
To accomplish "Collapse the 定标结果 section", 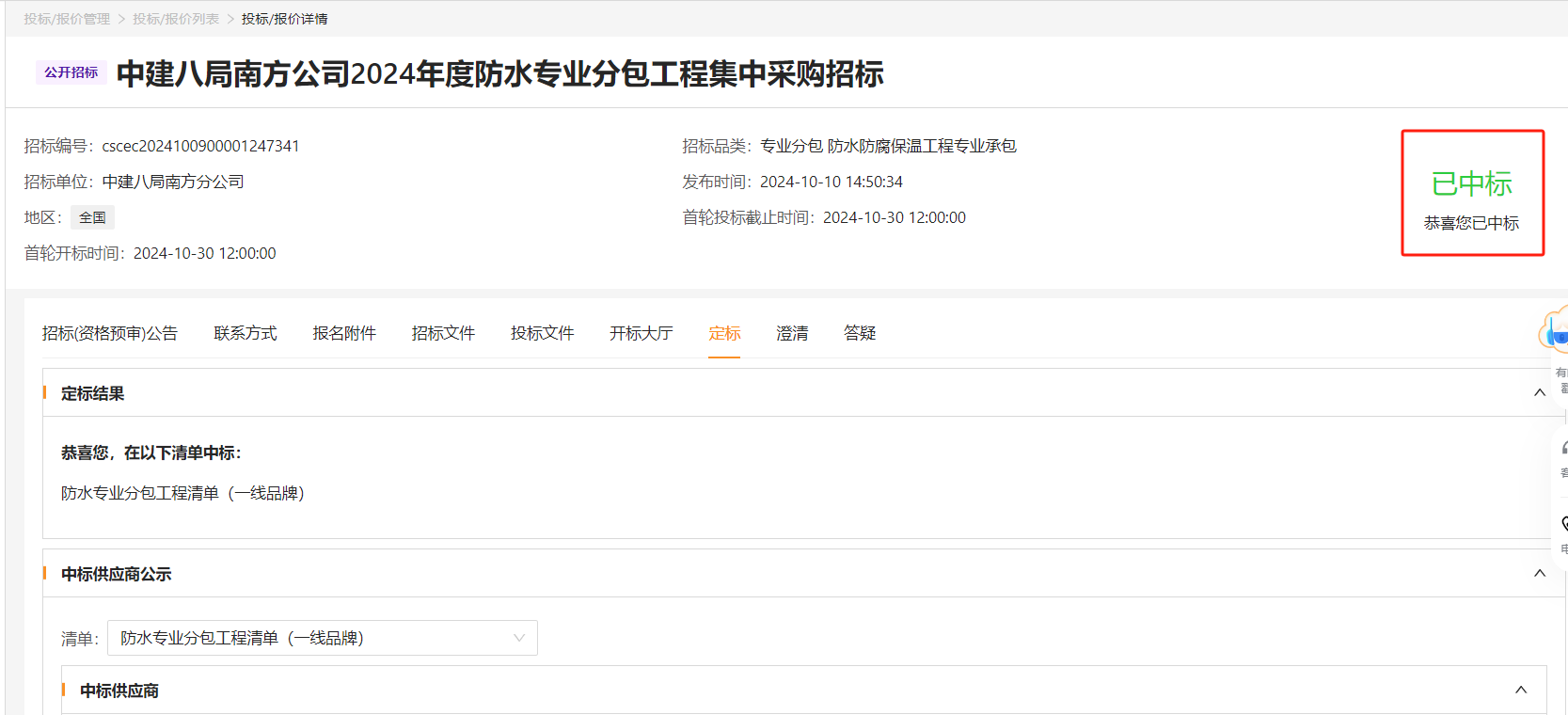I will [1540, 392].
